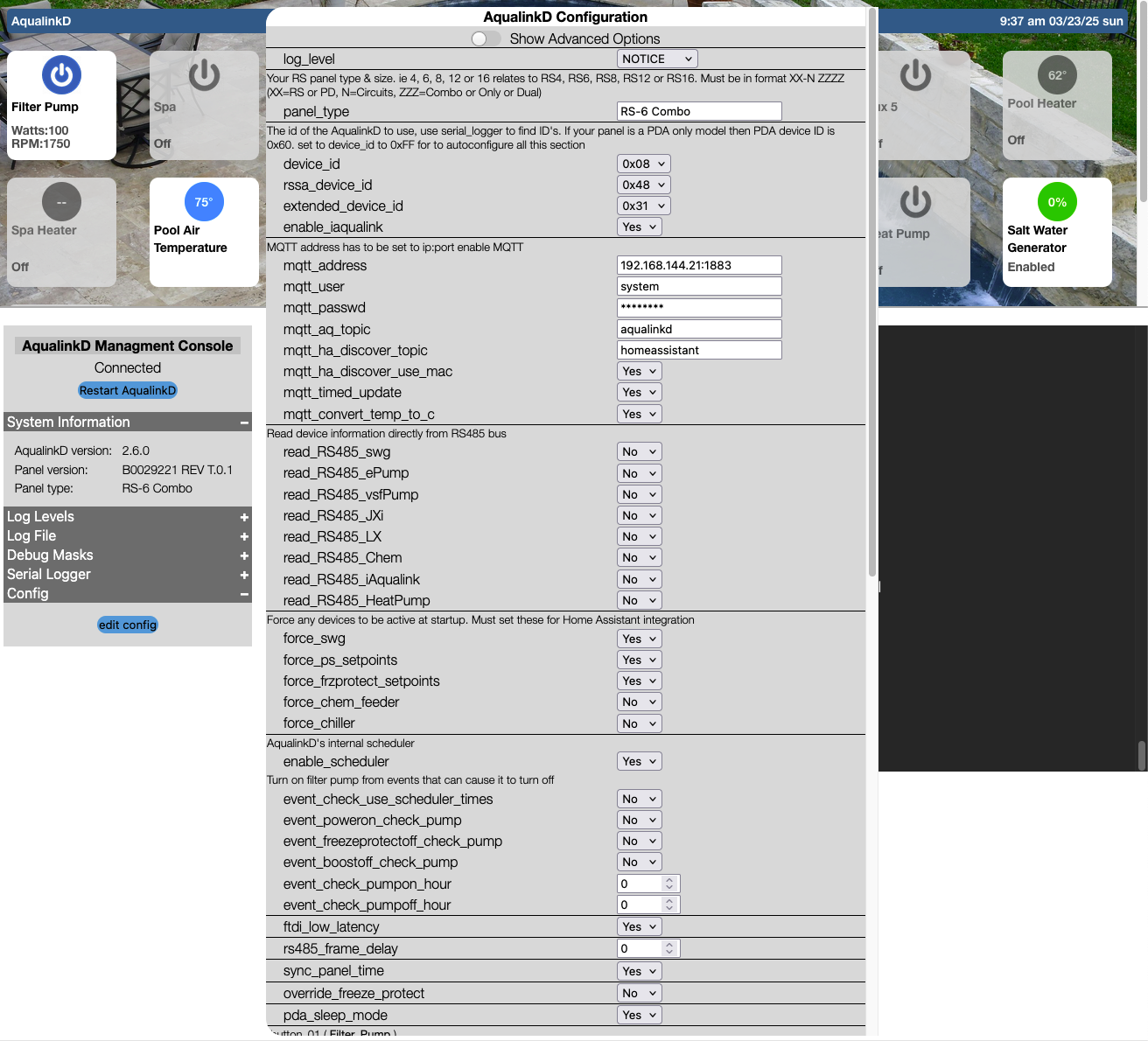Open the override_freeze_protect dropdown
Viewport: 1148px width, 1041px height.
639,993
